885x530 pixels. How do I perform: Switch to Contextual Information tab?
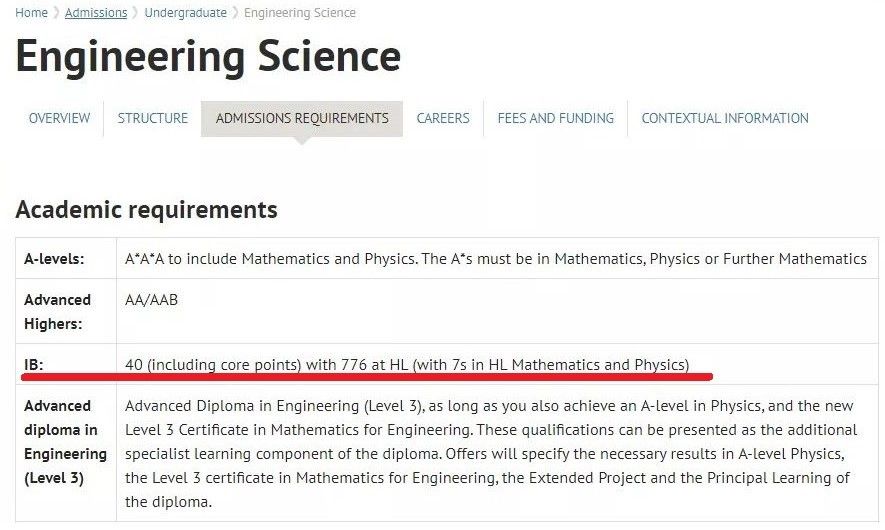pyautogui.click(x=725, y=118)
